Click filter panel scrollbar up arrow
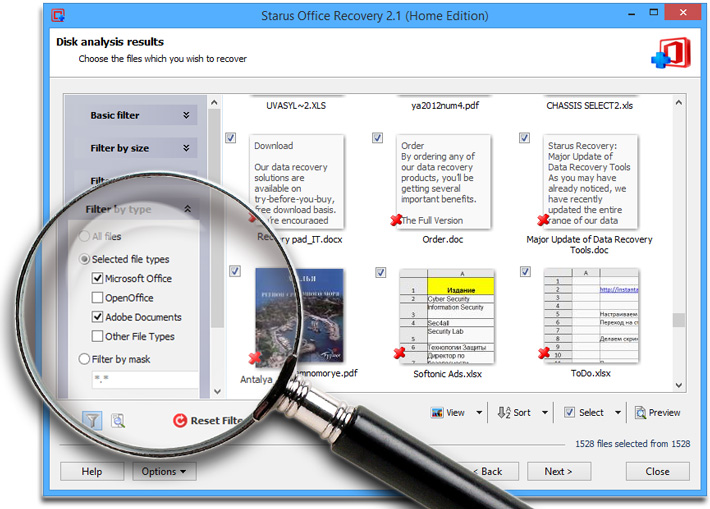 214,103
